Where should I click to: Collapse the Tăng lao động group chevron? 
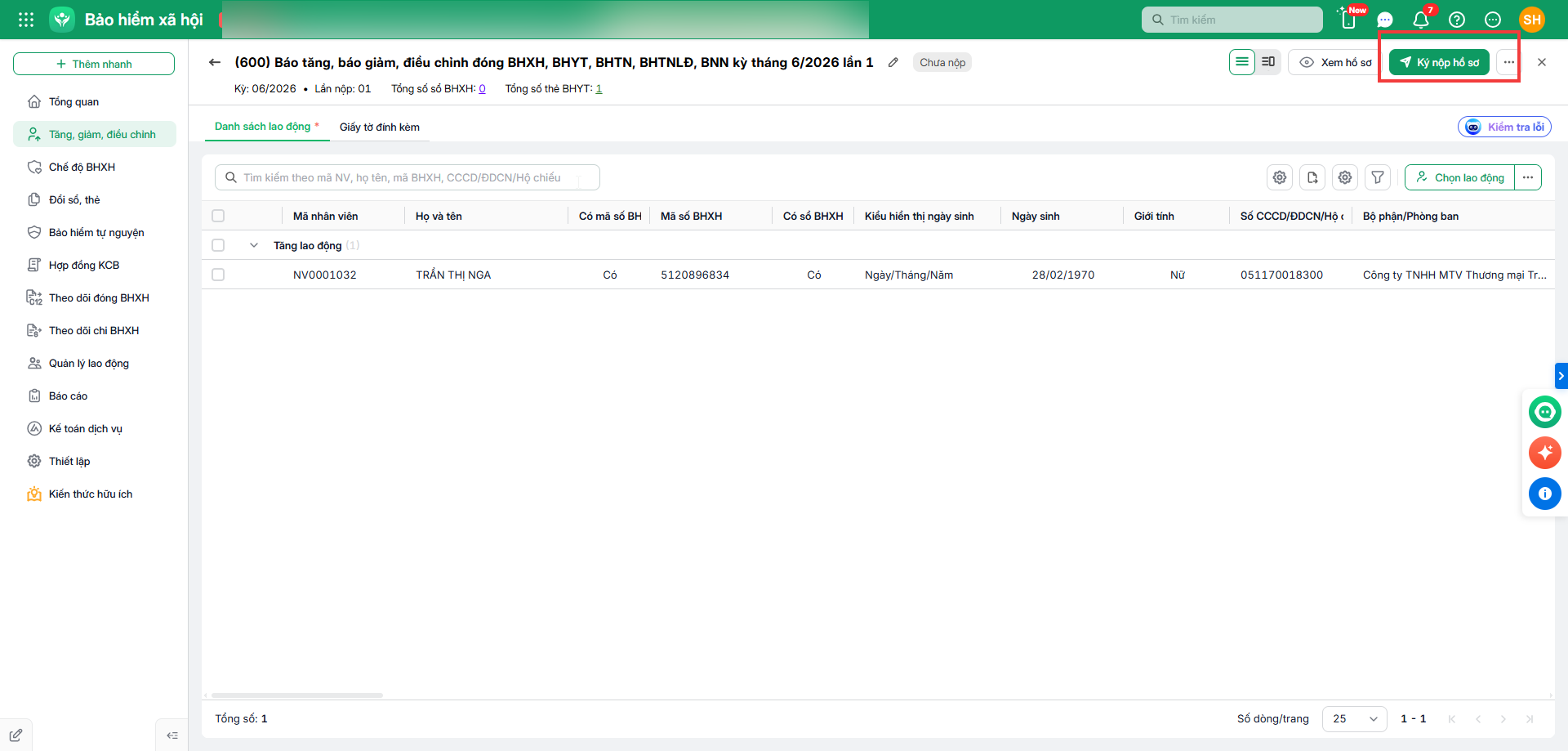point(254,245)
